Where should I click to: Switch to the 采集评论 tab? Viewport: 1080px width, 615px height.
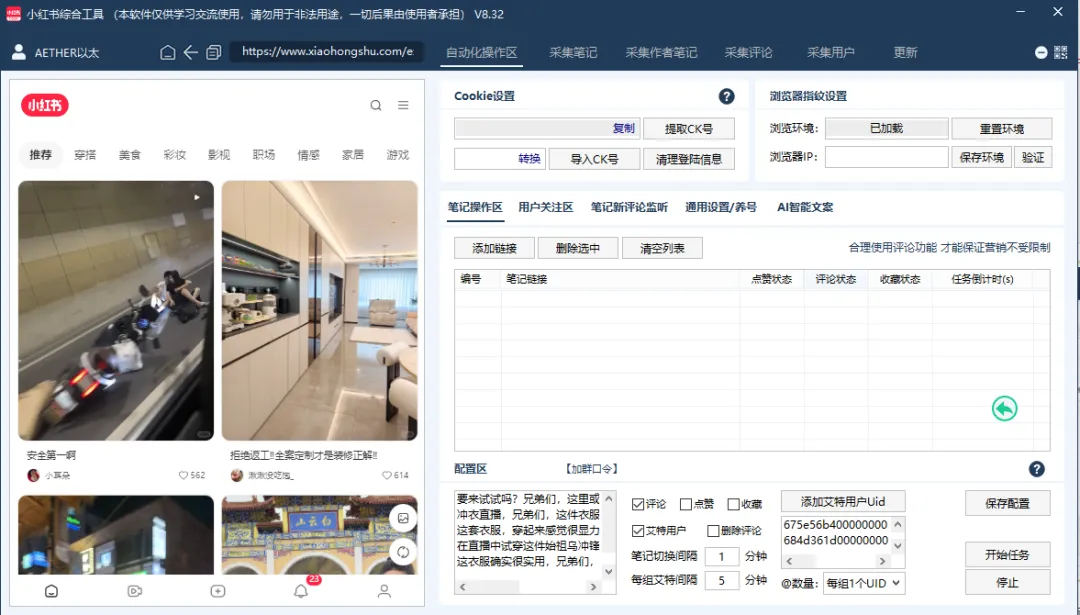[748, 51]
